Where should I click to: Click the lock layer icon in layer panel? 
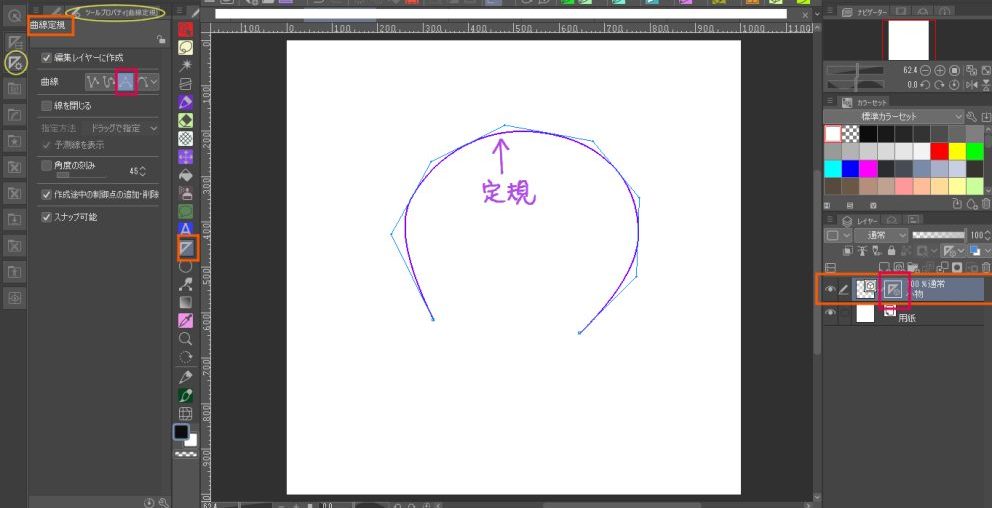point(891,251)
